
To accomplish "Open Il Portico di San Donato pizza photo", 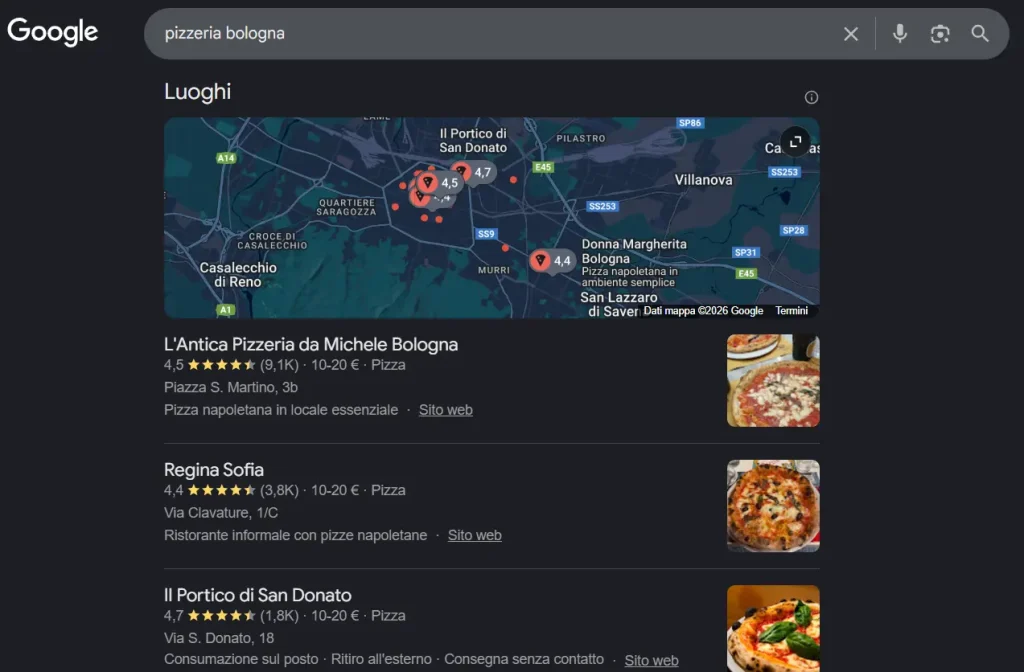I will (x=773, y=628).
